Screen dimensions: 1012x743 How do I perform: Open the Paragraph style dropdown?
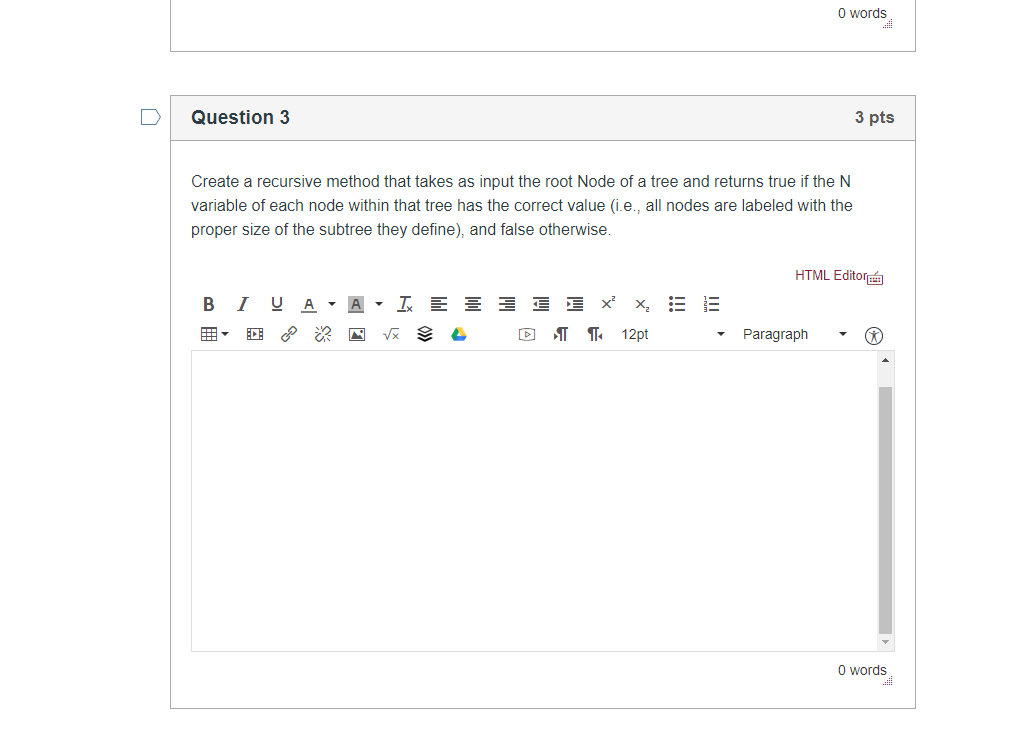pos(790,334)
